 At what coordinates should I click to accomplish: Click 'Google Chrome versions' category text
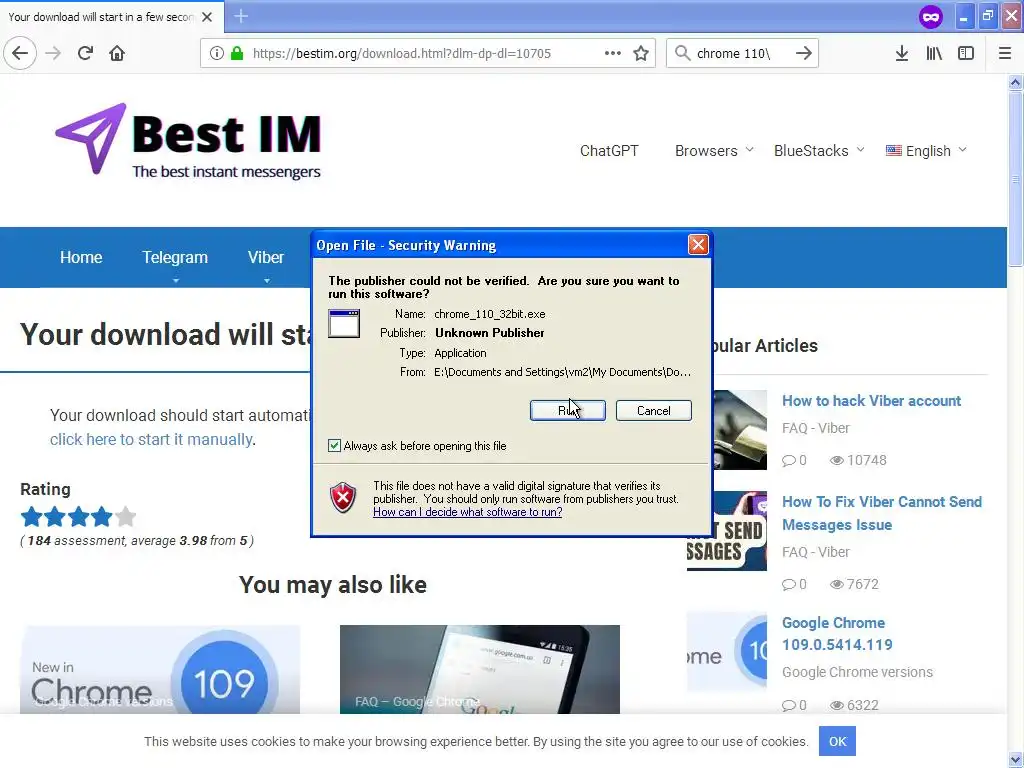point(857,672)
